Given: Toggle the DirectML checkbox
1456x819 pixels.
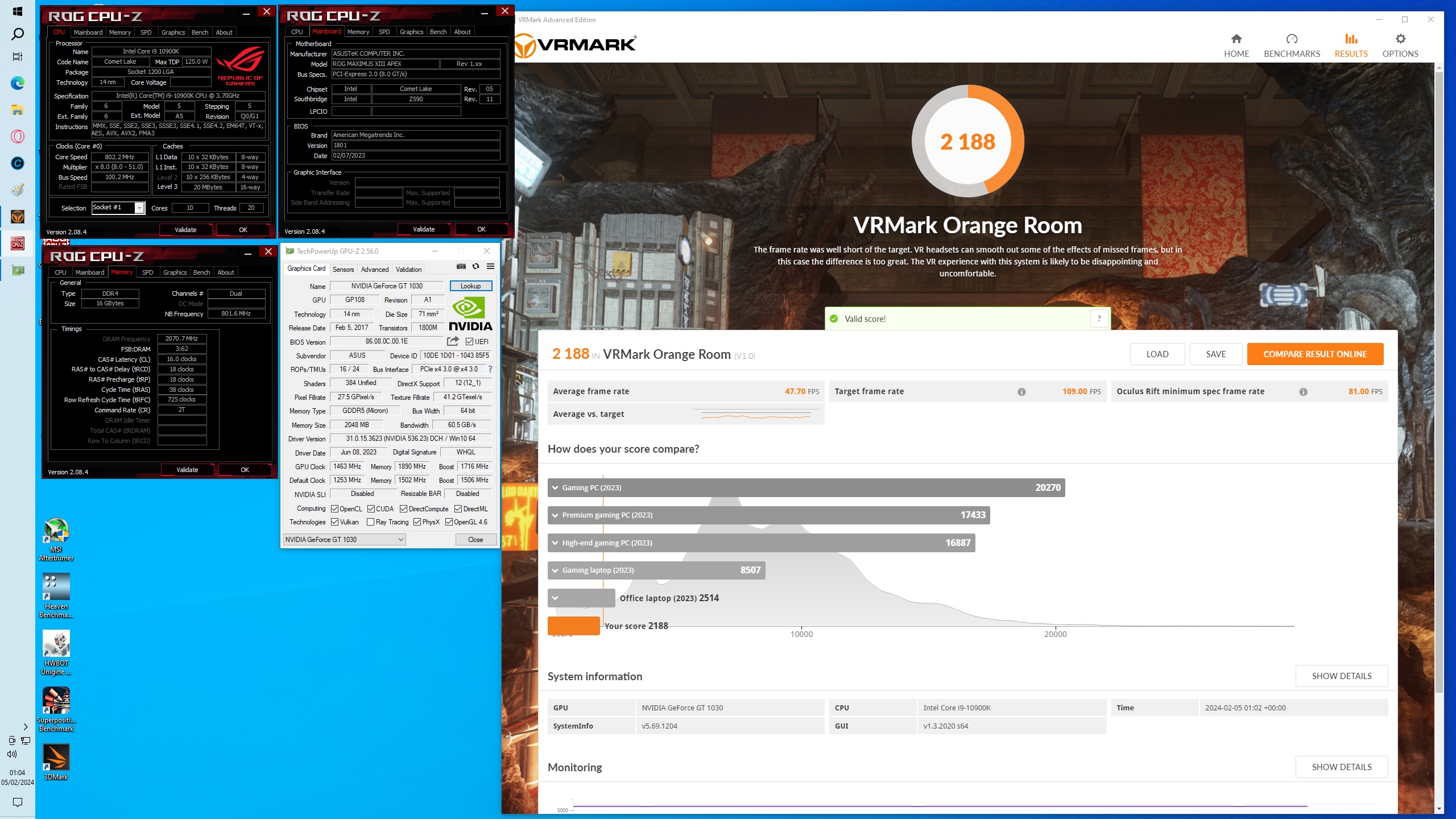Looking at the screenshot, I should pyautogui.click(x=458, y=509).
